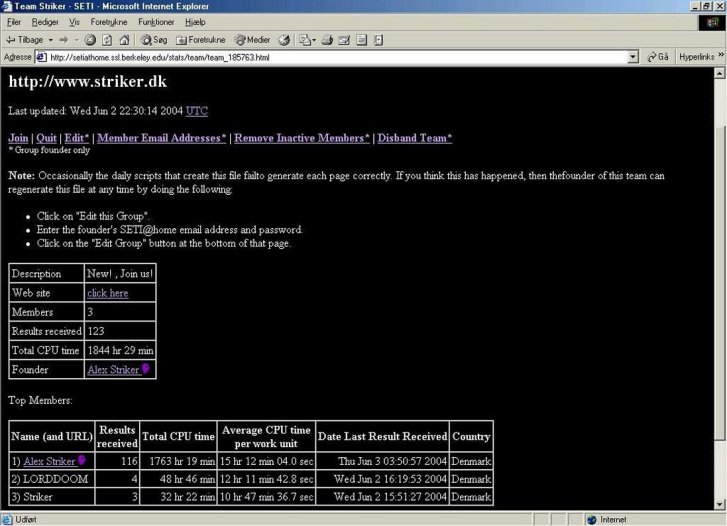This screenshot has width=727, height=526.
Task: Click the 'Wed Jun 2 16:19:53 2004' cell
Action: [x=383, y=479]
